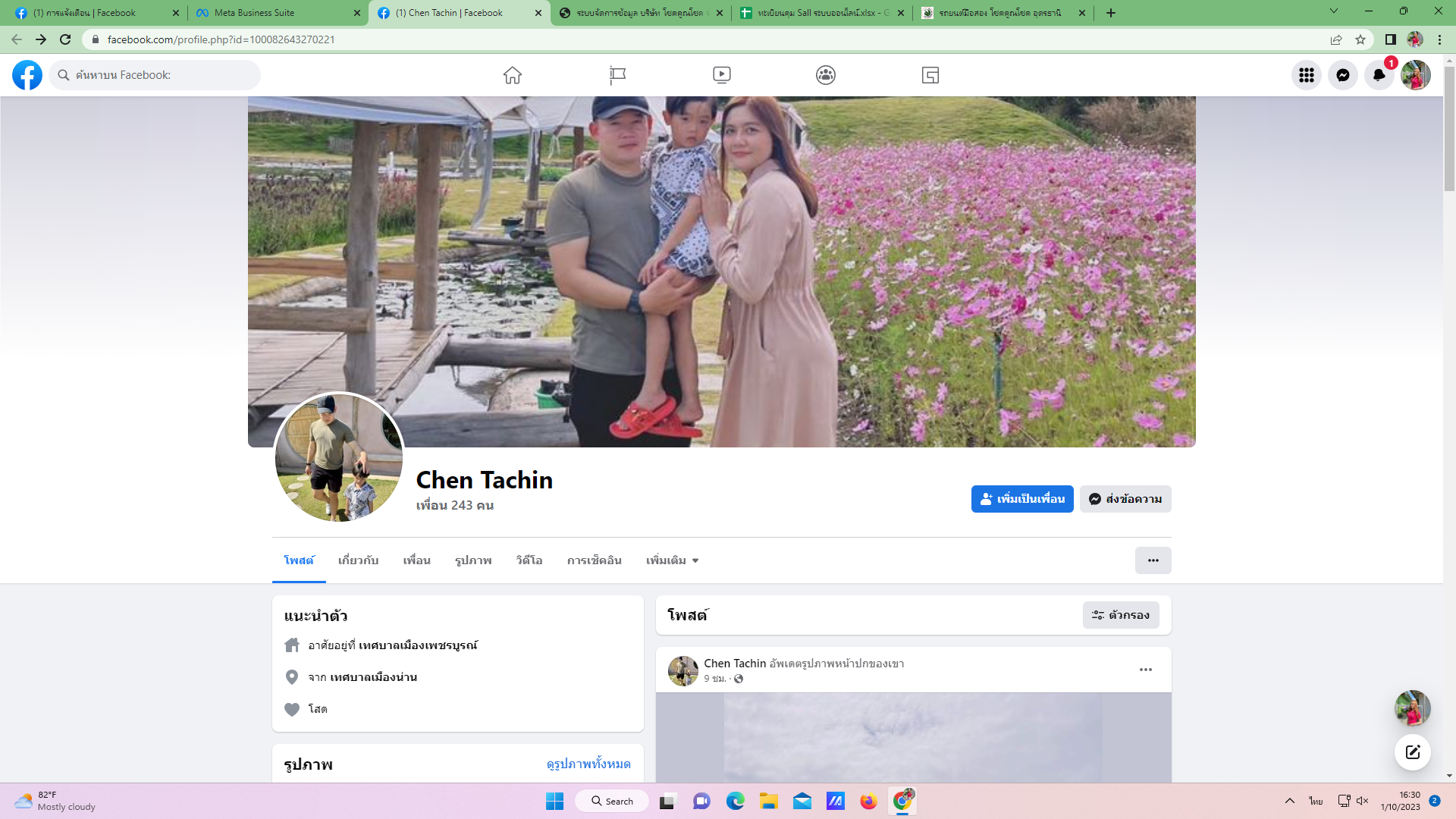The width and height of the screenshot is (1456, 819).
Task: Open the Facebook menu grid icon
Action: 1307,75
